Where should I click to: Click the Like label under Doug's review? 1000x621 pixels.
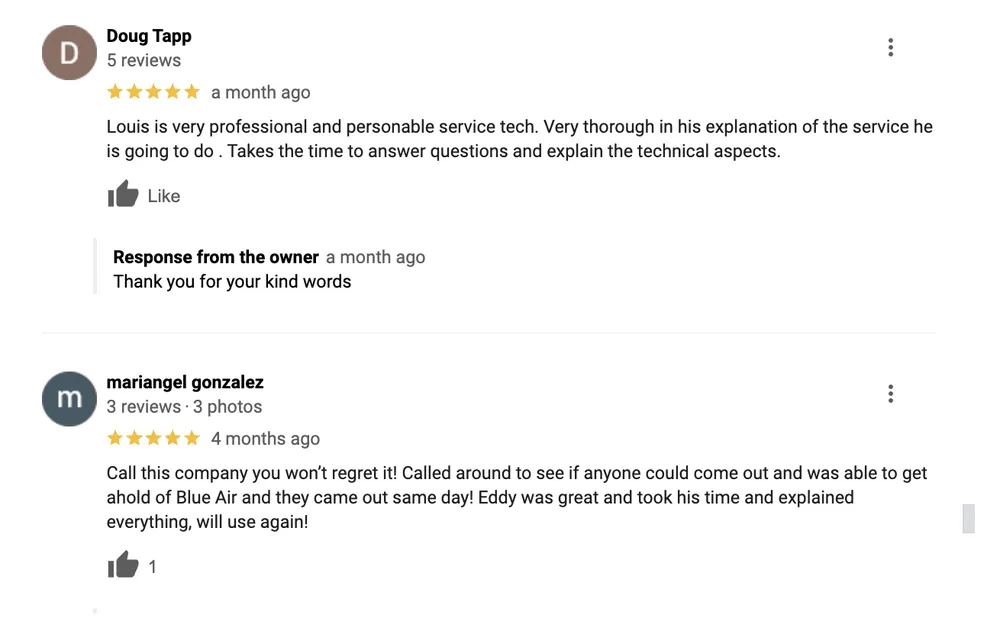click(x=164, y=196)
